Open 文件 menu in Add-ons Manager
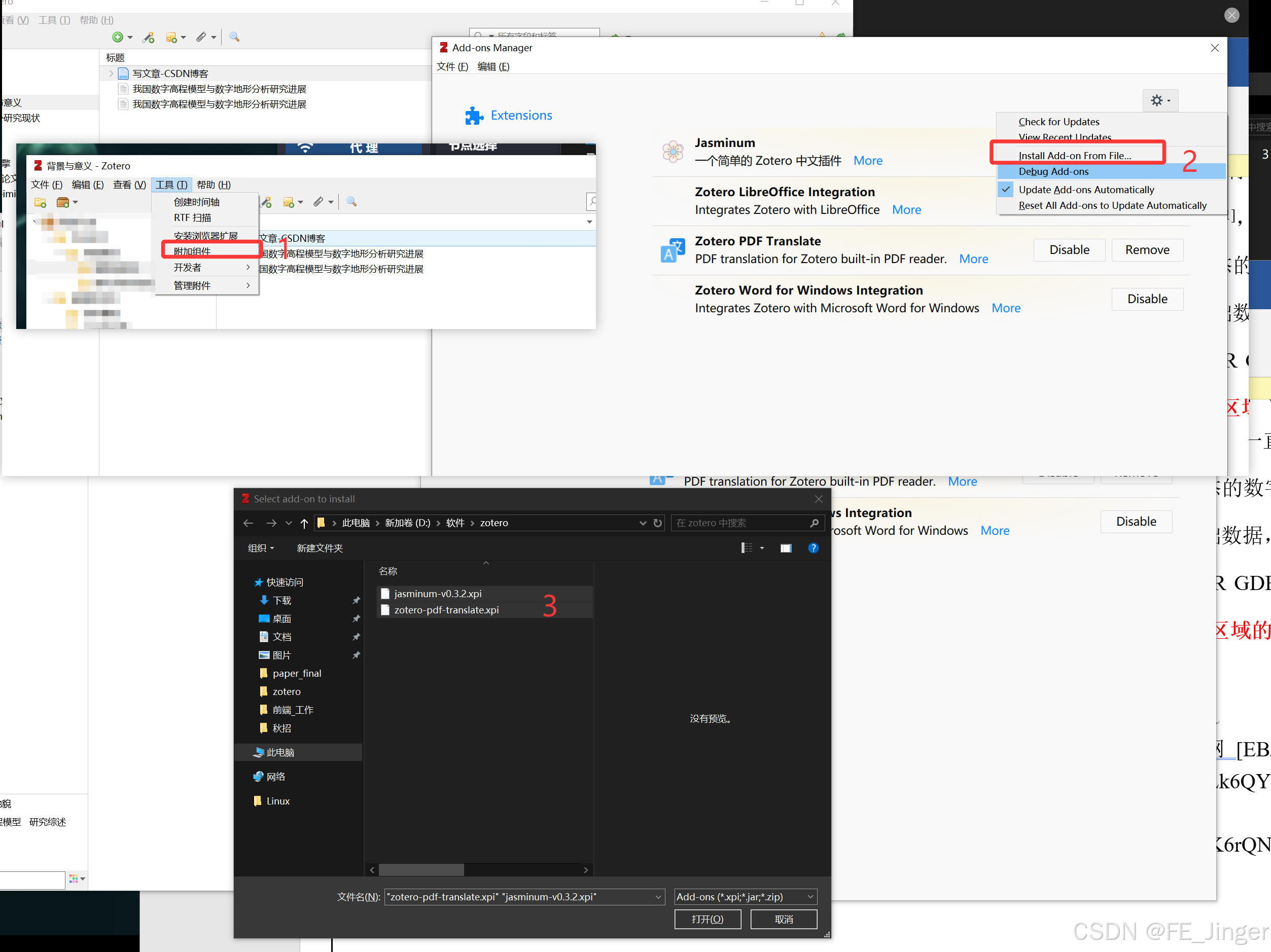The width and height of the screenshot is (1271, 952). (452, 66)
